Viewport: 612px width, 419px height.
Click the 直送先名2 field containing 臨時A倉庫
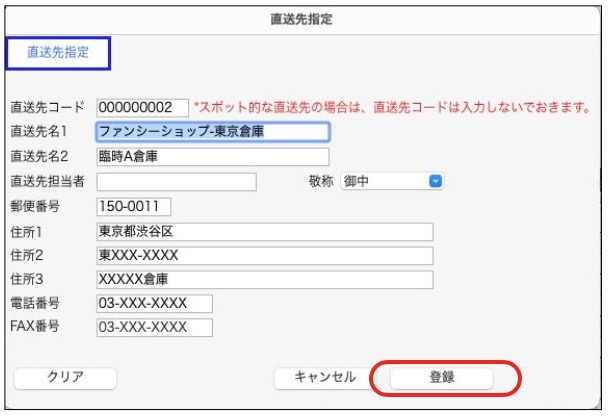212,156
